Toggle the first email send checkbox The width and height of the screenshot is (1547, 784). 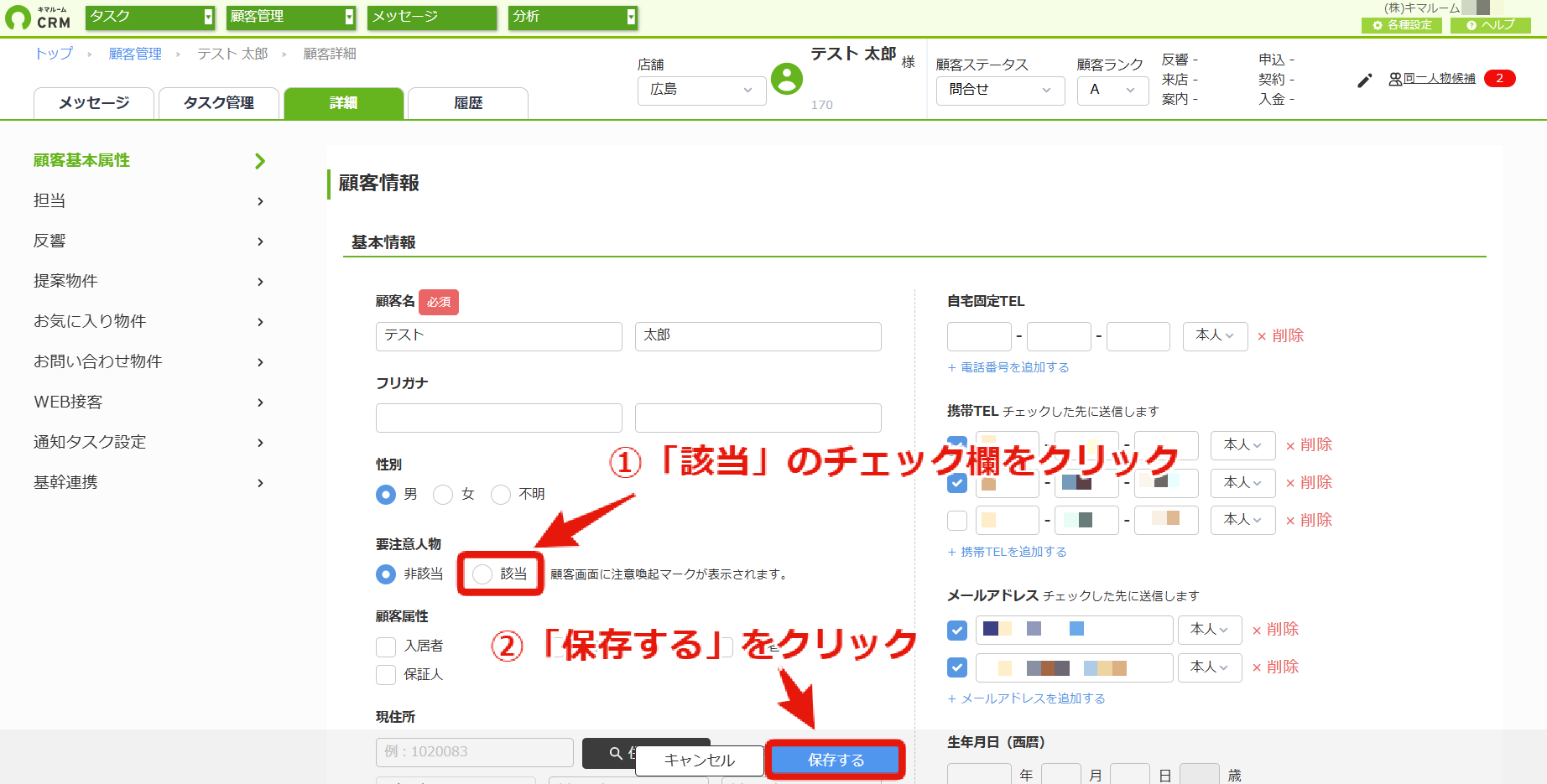point(957,630)
